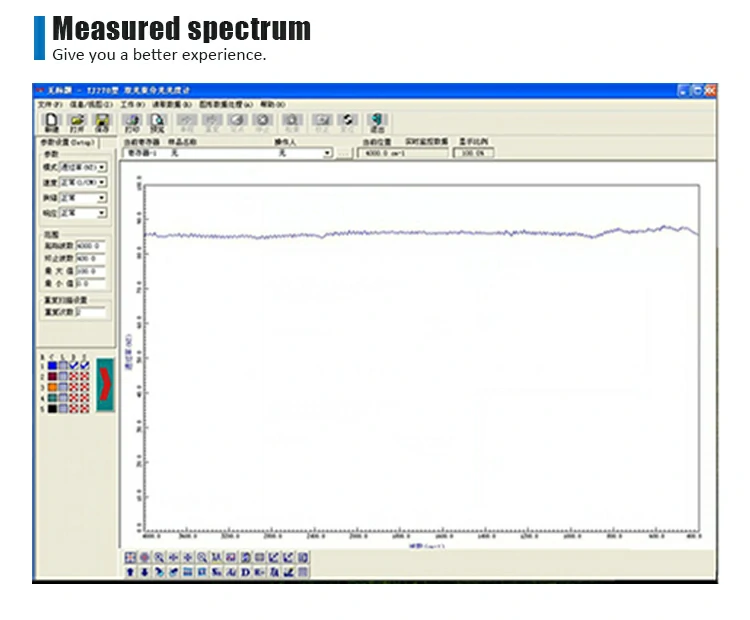Click the bold D icon in bottom toolbar
The image size is (750, 620).
click(x=245, y=572)
